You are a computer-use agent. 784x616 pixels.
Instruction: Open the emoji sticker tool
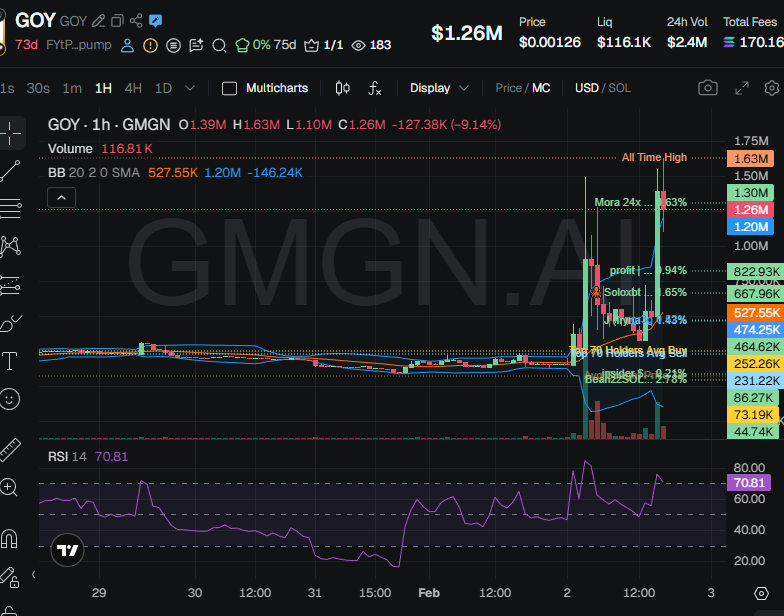coord(10,398)
